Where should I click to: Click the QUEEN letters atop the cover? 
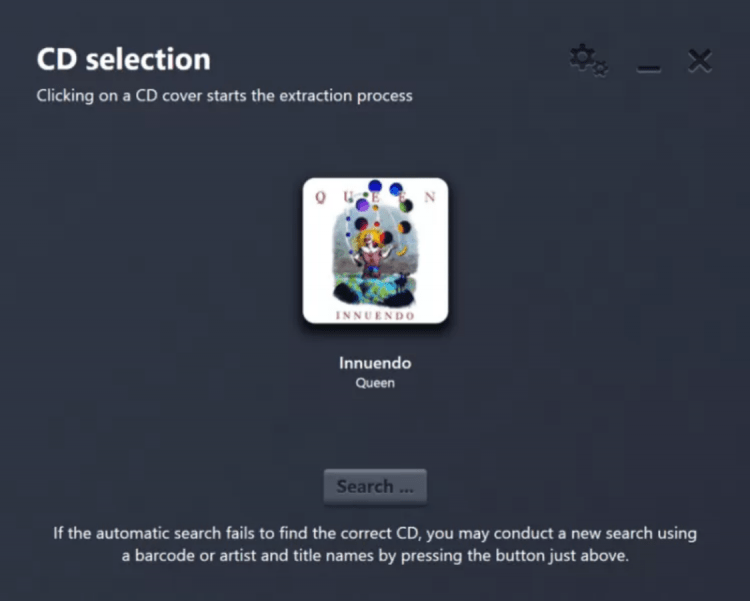click(x=375, y=196)
